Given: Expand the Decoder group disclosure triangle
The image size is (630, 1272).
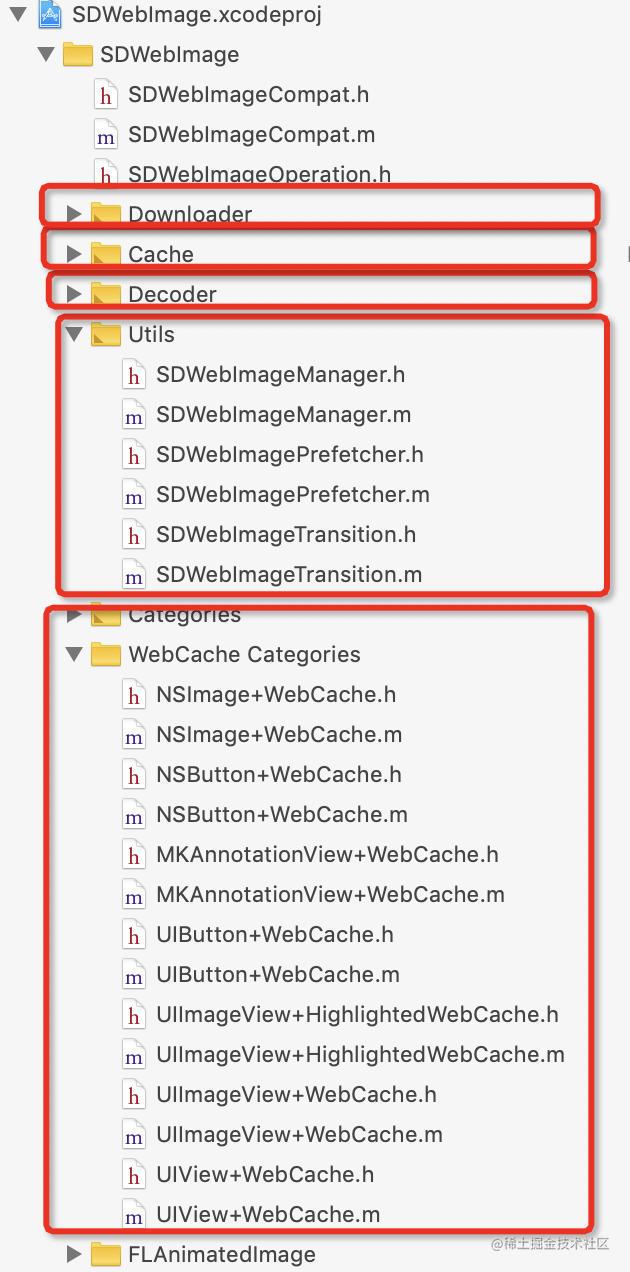Looking at the screenshot, I should [73, 294].
